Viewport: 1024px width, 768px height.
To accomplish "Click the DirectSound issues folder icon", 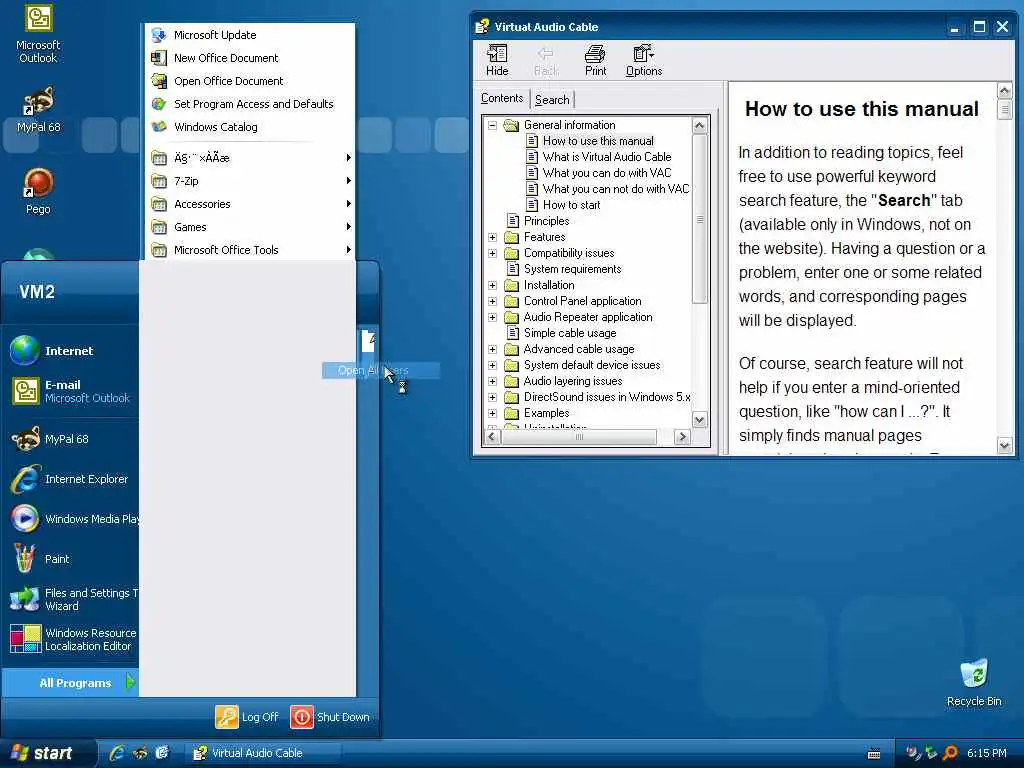I will (512, 397).
